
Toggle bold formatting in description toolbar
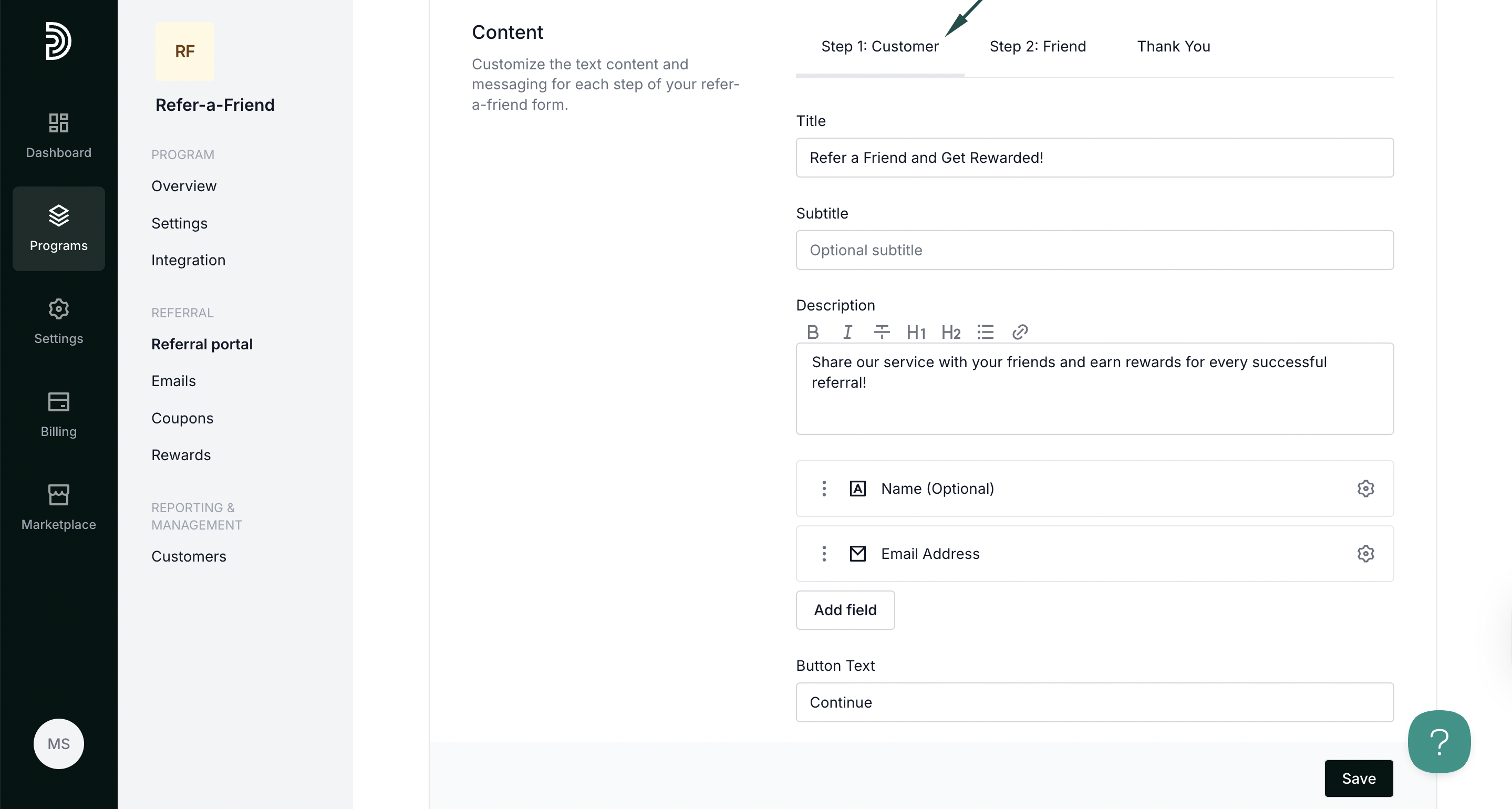tap(812, 333)
